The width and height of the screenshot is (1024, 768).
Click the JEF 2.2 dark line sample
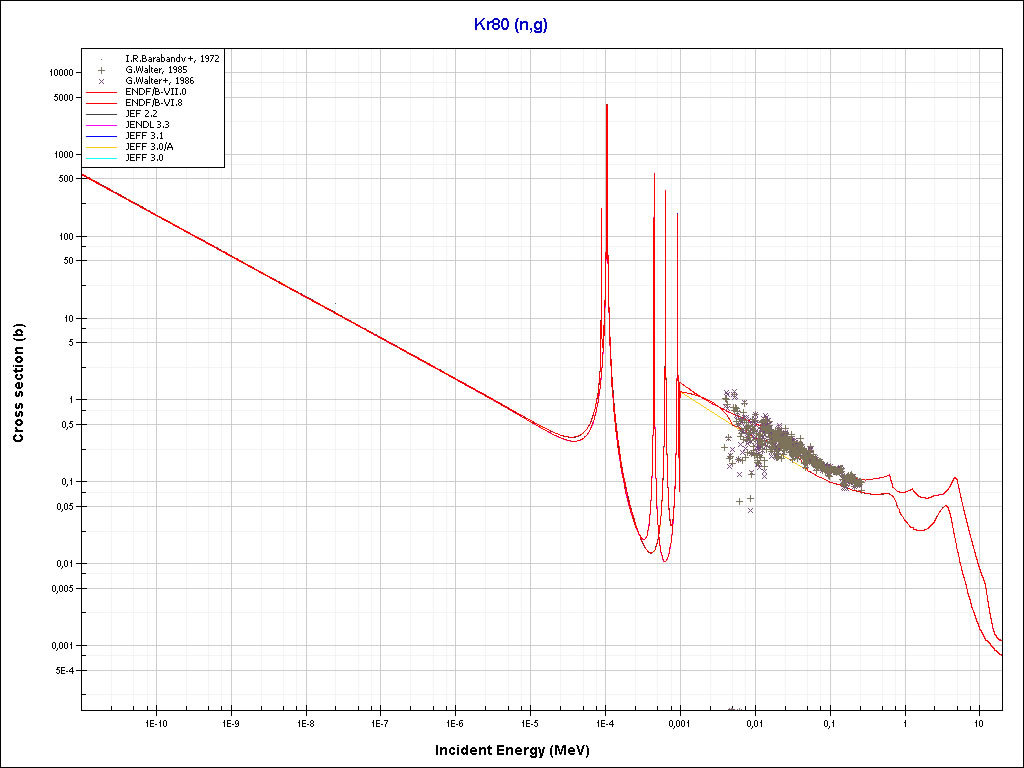tap(101, 114)
